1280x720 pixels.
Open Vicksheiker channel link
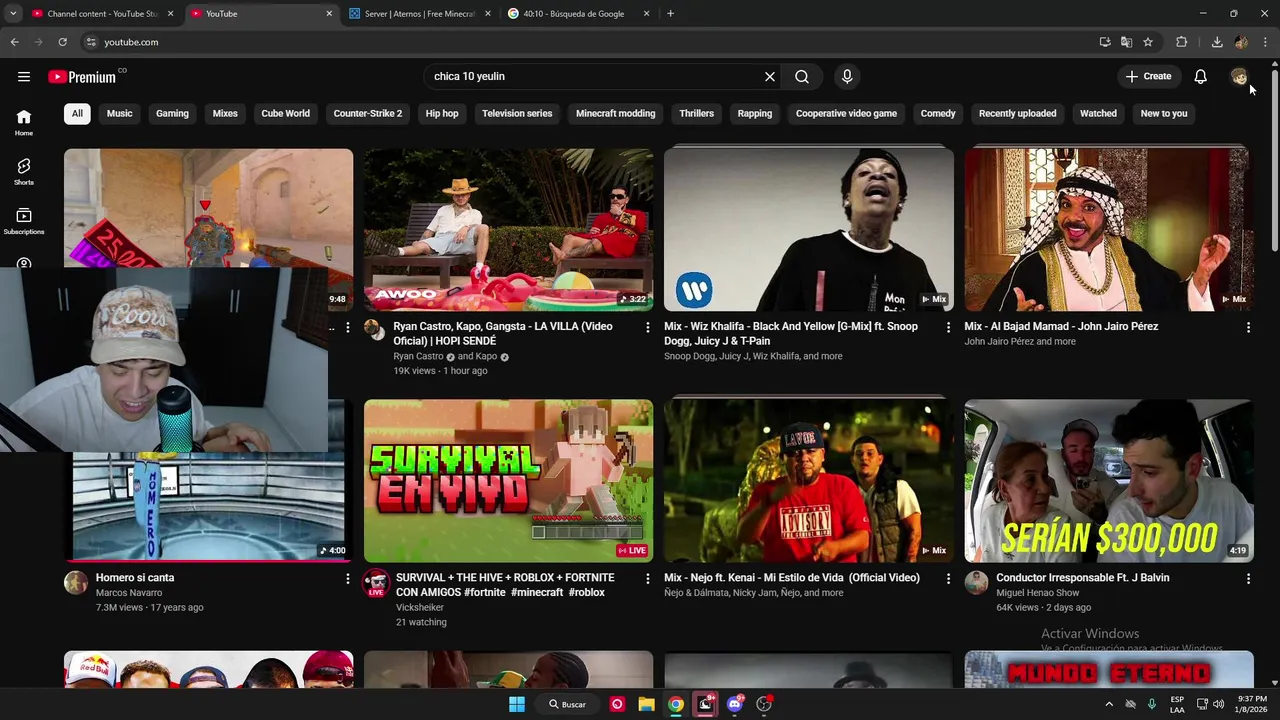pos(419,607)
